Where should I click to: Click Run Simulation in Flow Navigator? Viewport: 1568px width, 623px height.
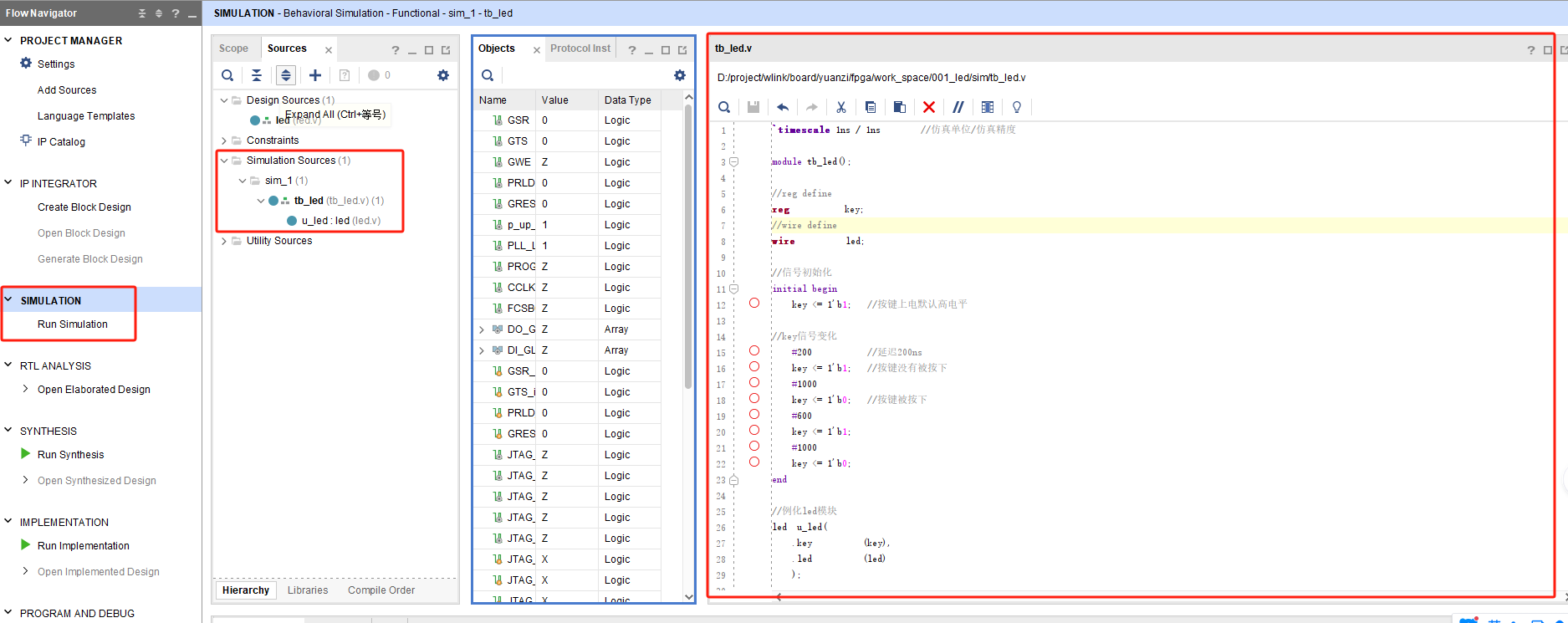(73, 324)
